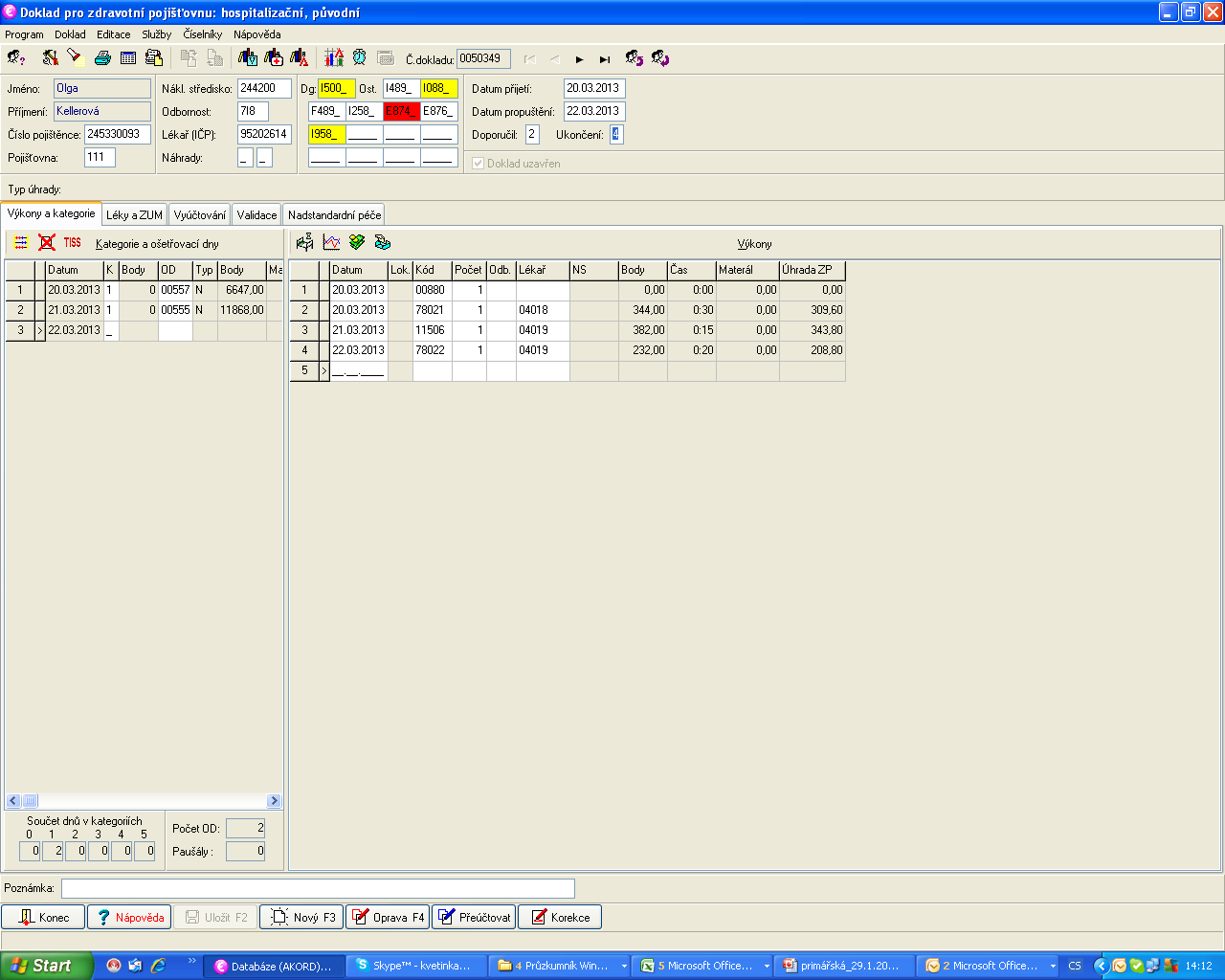The width and height of the screenshot is (1225, 980).
Task: Click the person icon with blue arrow
Action: pos(635,58)
